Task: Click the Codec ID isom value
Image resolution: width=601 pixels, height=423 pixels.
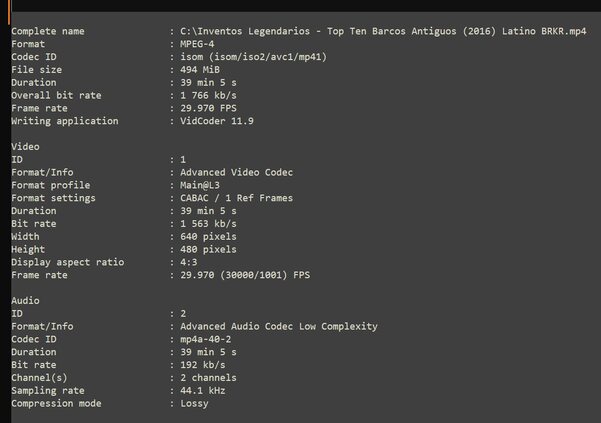Action: coord(253,57)
